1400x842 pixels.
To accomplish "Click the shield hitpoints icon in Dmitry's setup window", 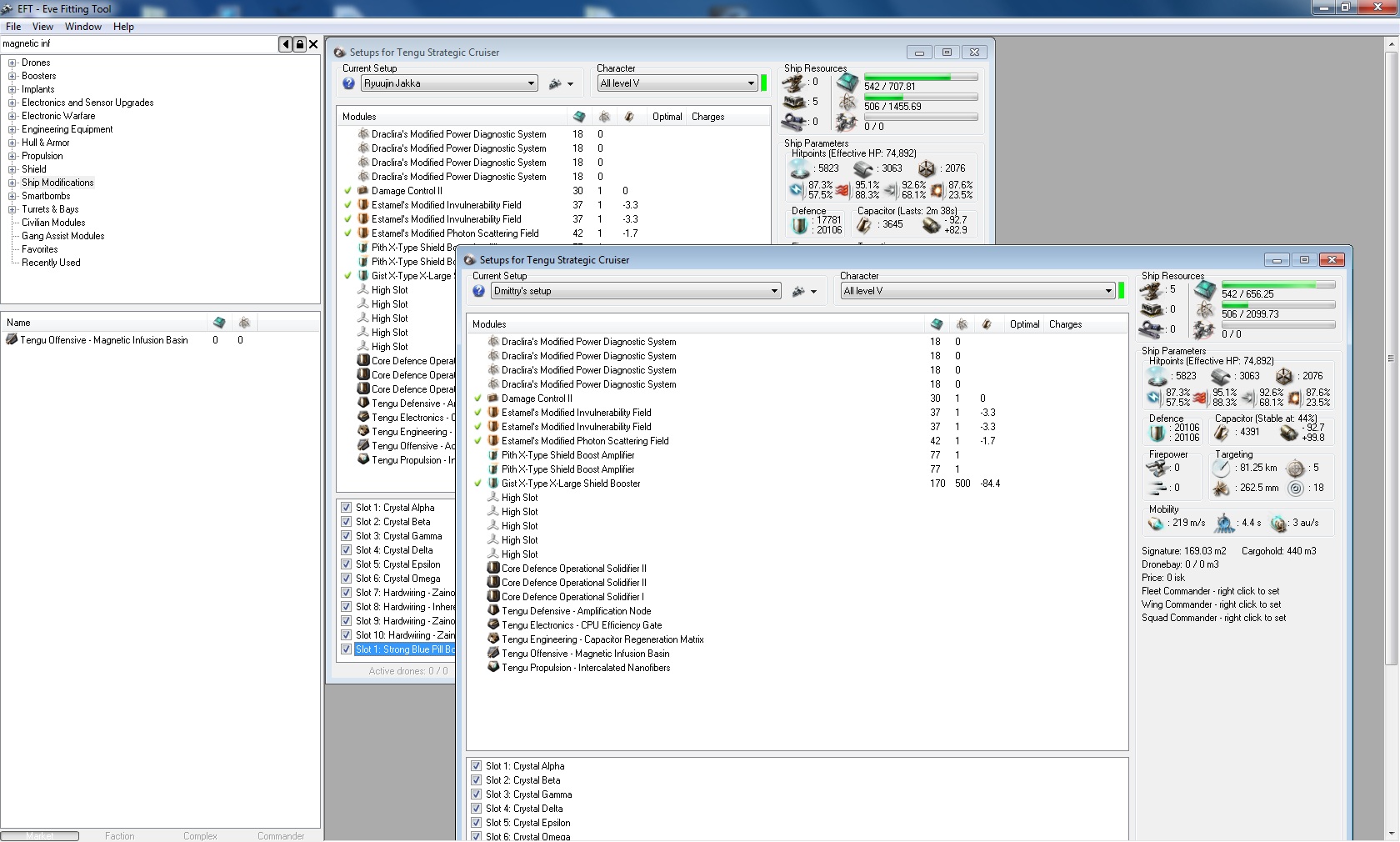I will [1157, 376].
